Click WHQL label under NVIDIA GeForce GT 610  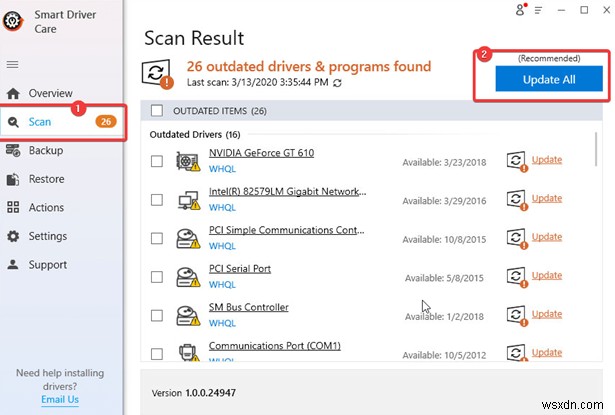tap(222, 169)
